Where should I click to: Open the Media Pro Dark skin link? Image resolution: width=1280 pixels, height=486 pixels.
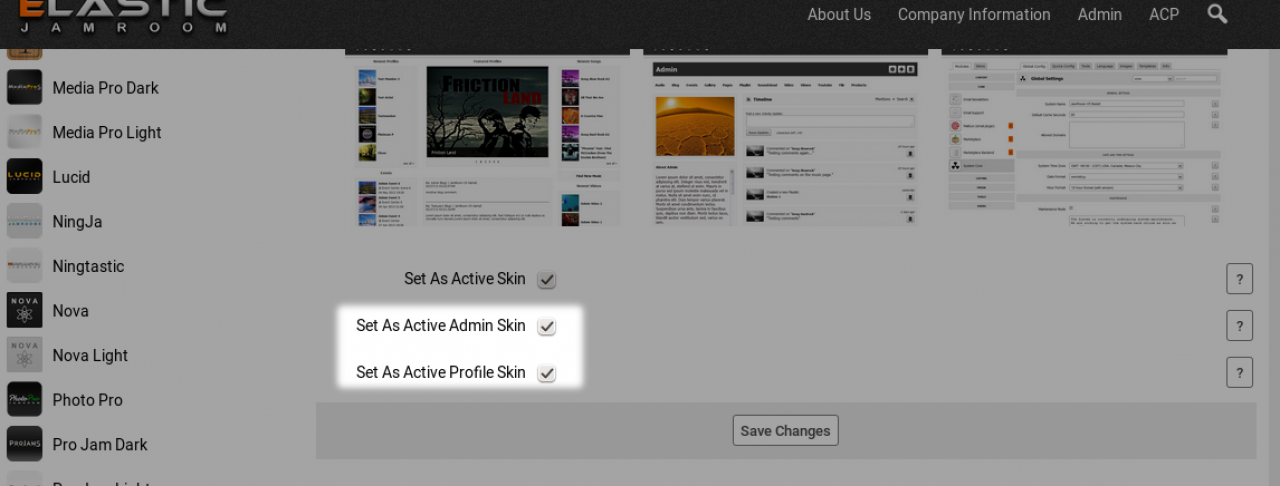click(x=105, y=88)
